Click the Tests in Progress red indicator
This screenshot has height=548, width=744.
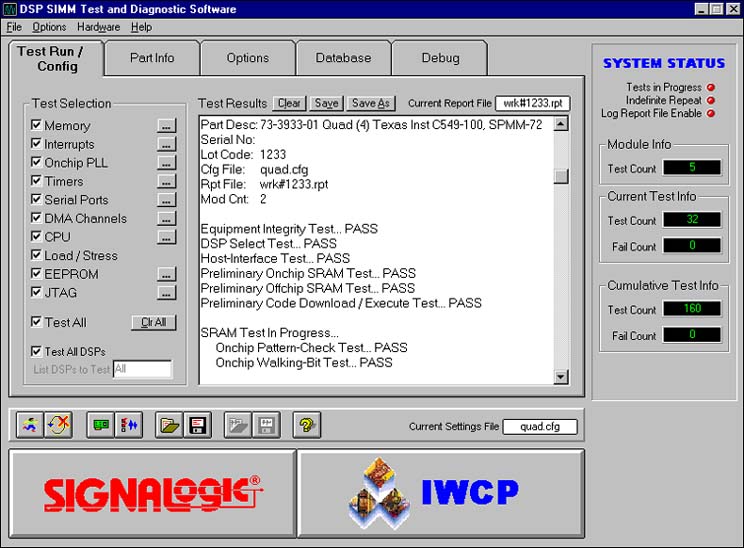(x=711, y=87)
